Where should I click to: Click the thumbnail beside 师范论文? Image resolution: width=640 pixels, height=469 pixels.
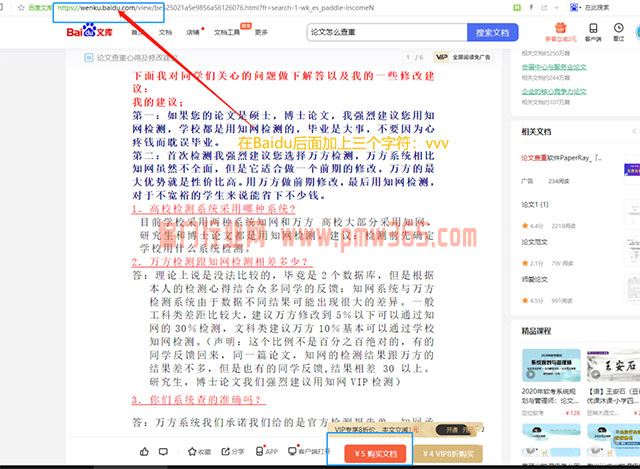pos(633,289)
